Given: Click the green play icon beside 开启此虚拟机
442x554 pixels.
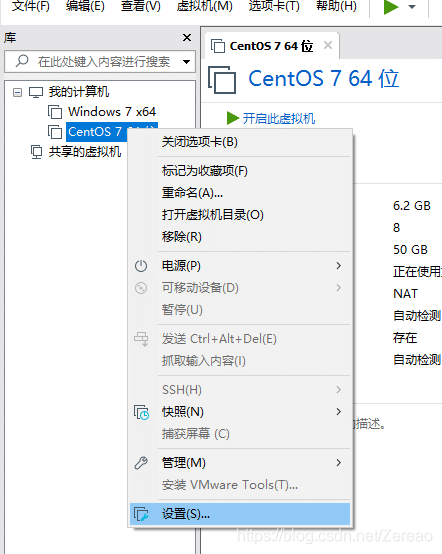Looking at the screenshot, I should (x=233, y=118).
